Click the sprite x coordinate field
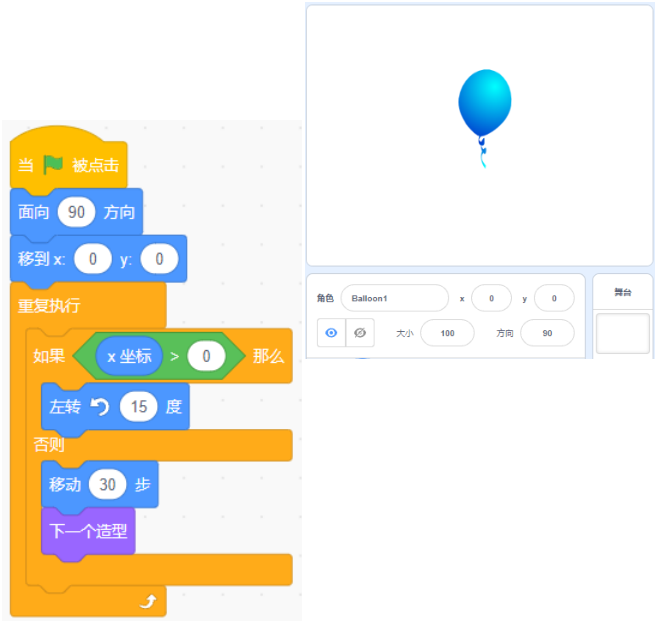This screenshot has width=660, height=621. [491, 299]
